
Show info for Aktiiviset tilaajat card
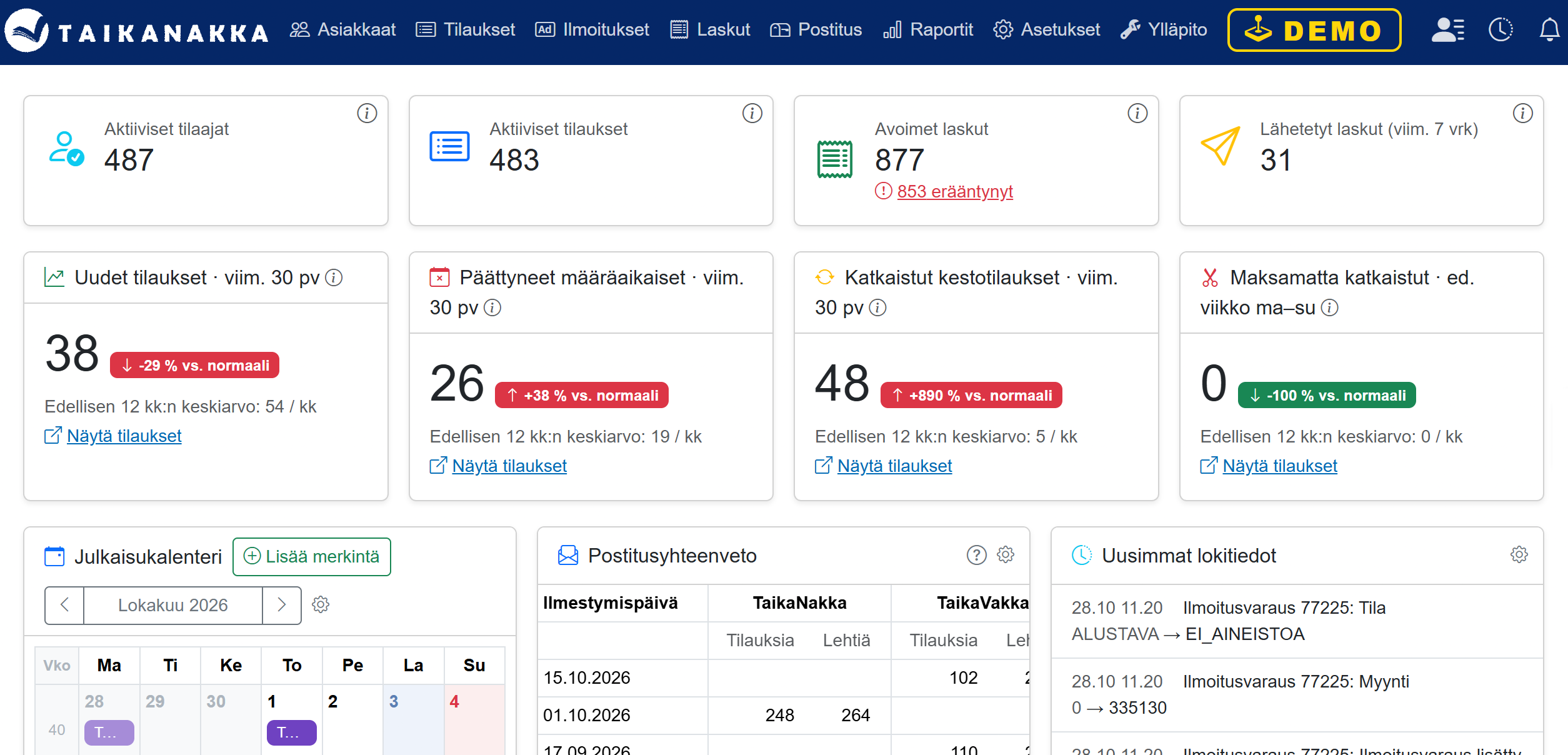pyautogui.click(x=367, y=113)
